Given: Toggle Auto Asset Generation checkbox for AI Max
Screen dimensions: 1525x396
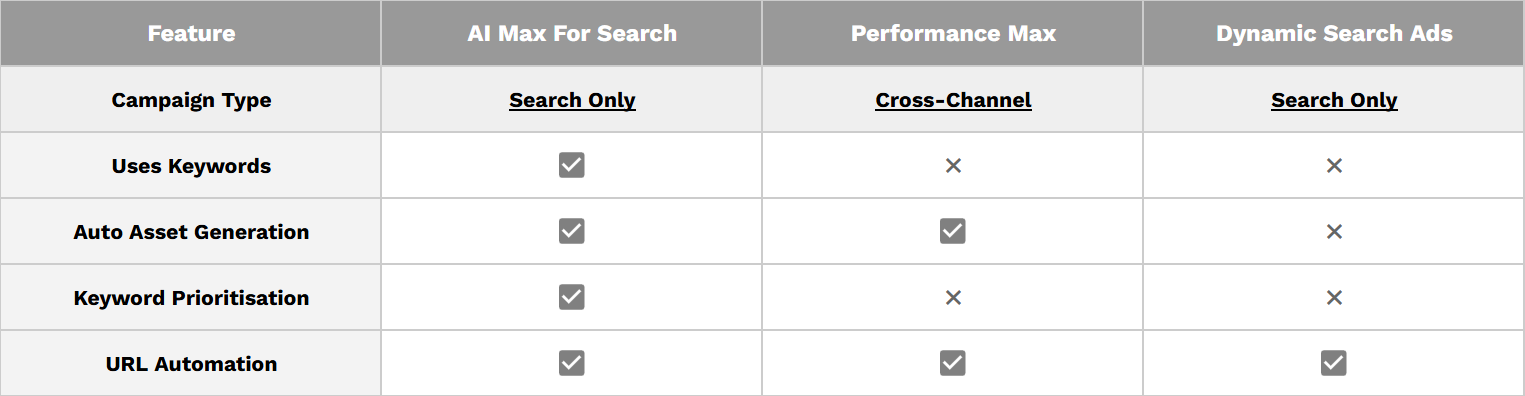Looking at the screenshot, I should pos(572,231).
